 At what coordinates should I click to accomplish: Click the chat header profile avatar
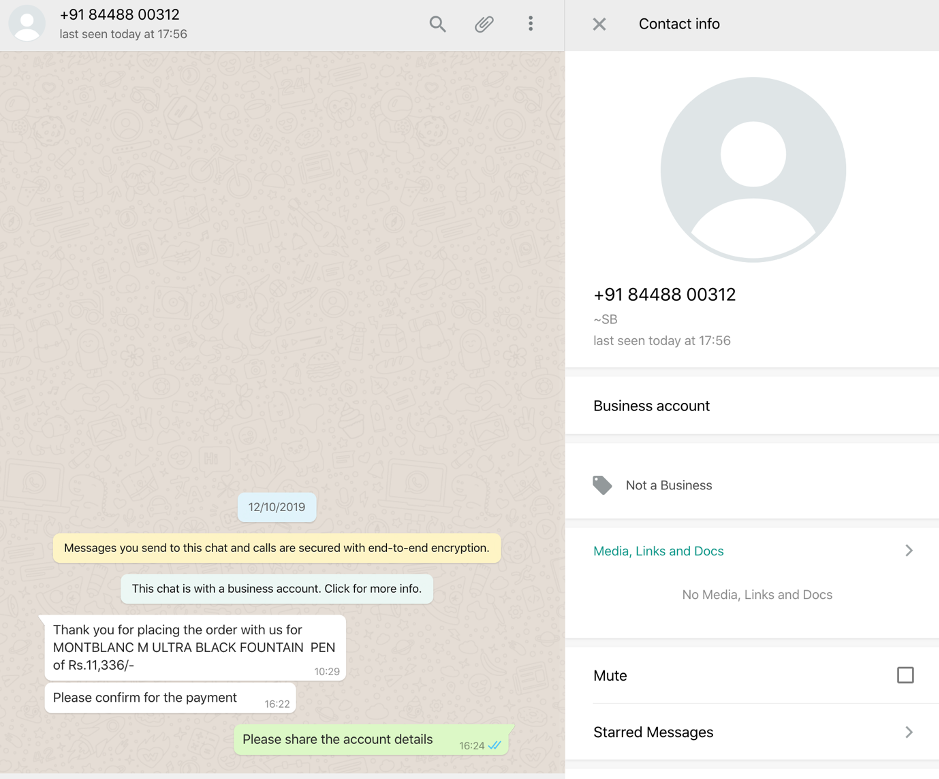click(27, 23)
